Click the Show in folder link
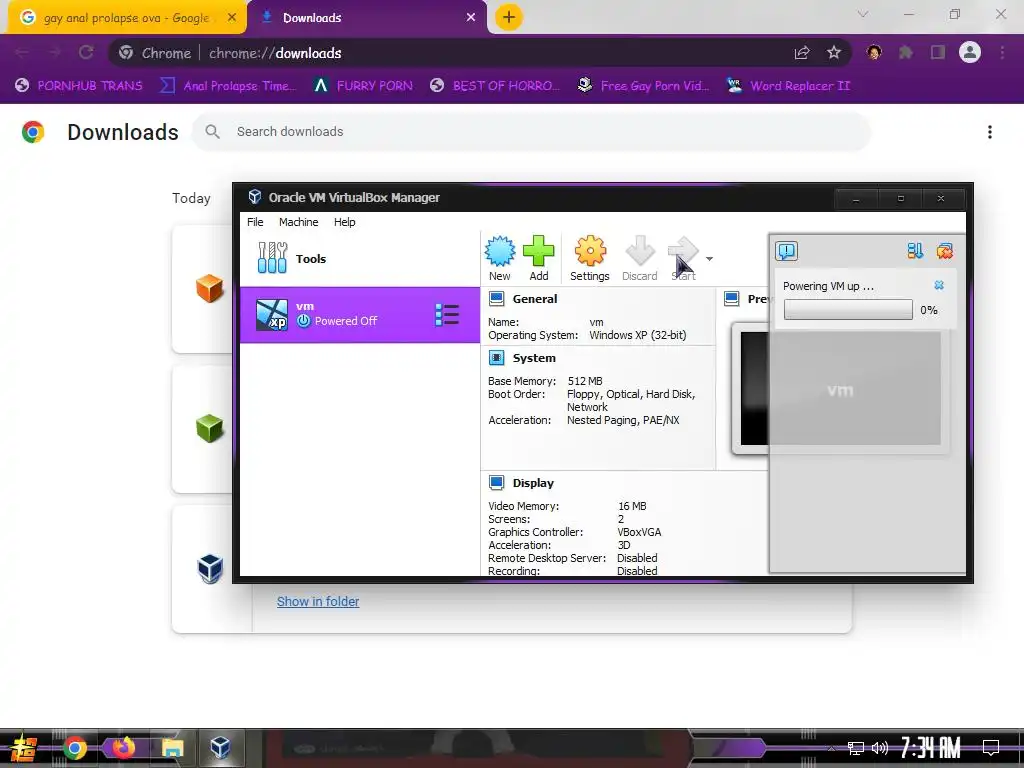 (318, 601)
